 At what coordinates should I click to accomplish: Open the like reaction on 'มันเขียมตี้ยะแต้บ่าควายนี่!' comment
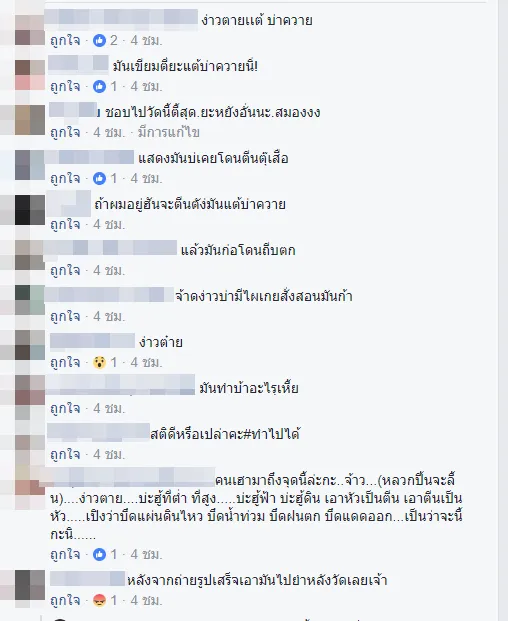tap(99, 86)
